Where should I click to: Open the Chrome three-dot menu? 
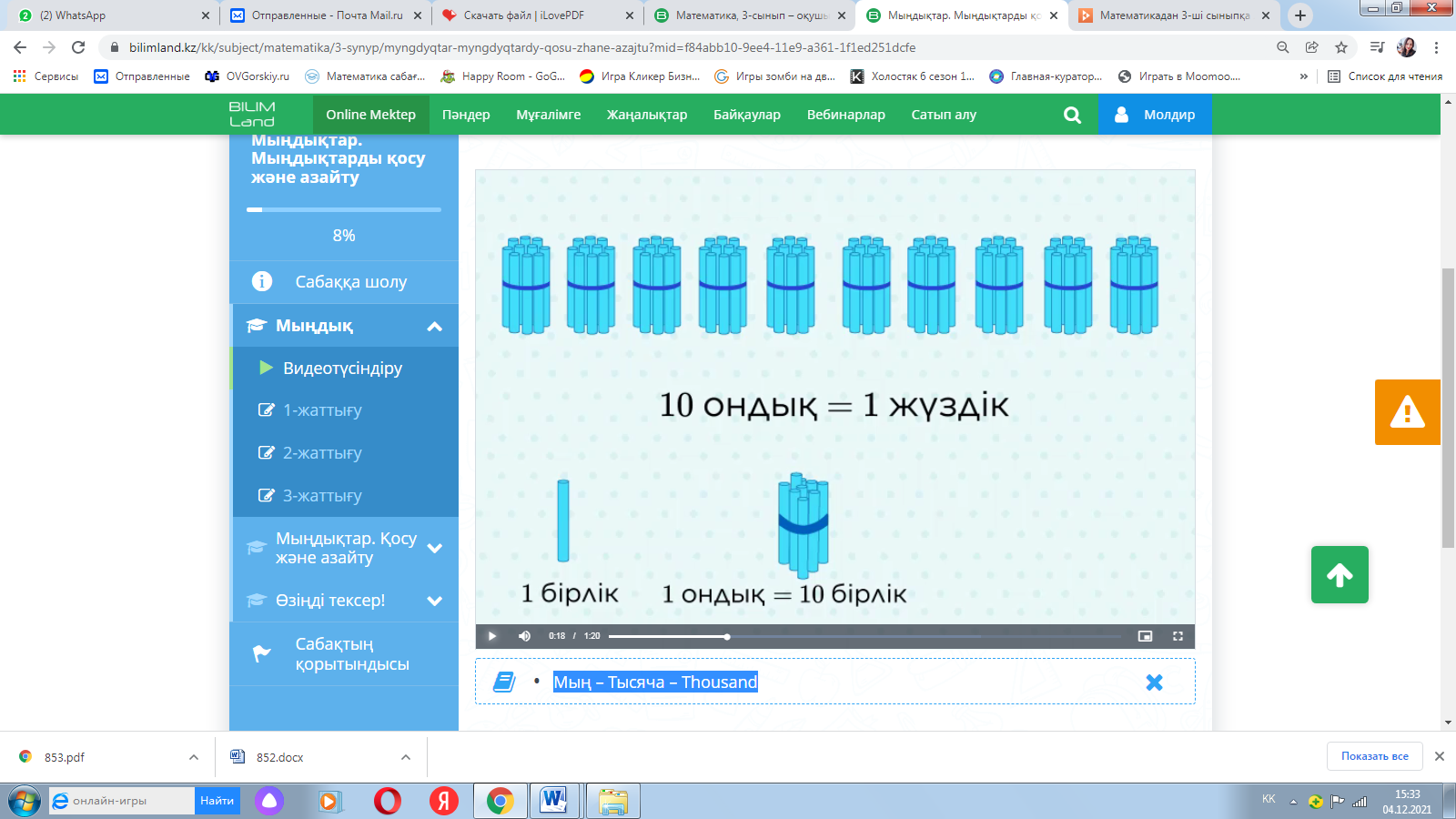[1437, 47]
